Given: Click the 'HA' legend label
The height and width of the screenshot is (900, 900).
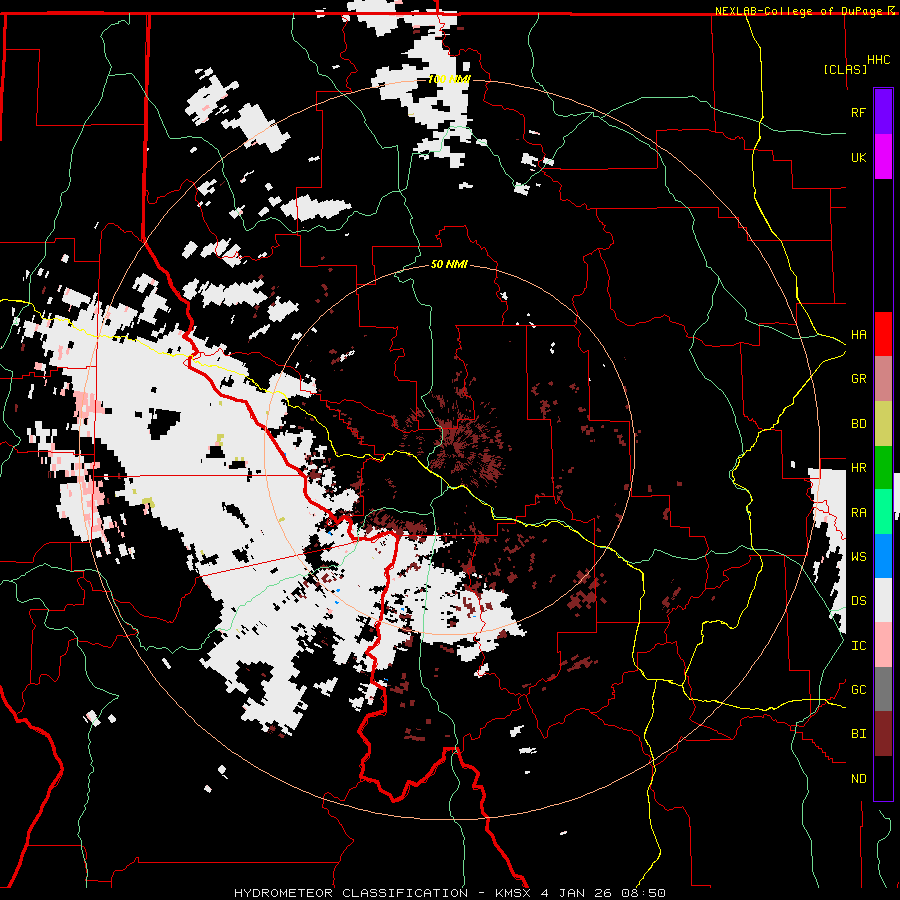Looking at the screenshot, I should [858, 335].
